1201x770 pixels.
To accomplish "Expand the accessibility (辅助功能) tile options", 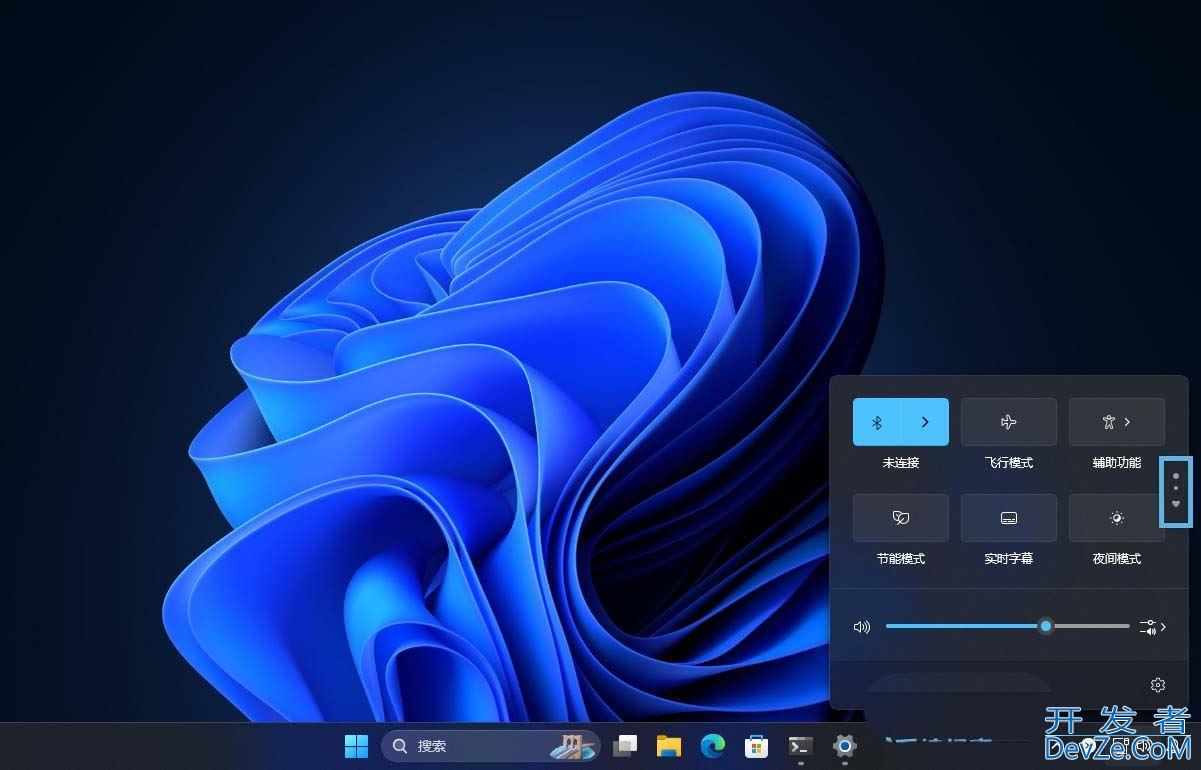I will click(1116, 422).
